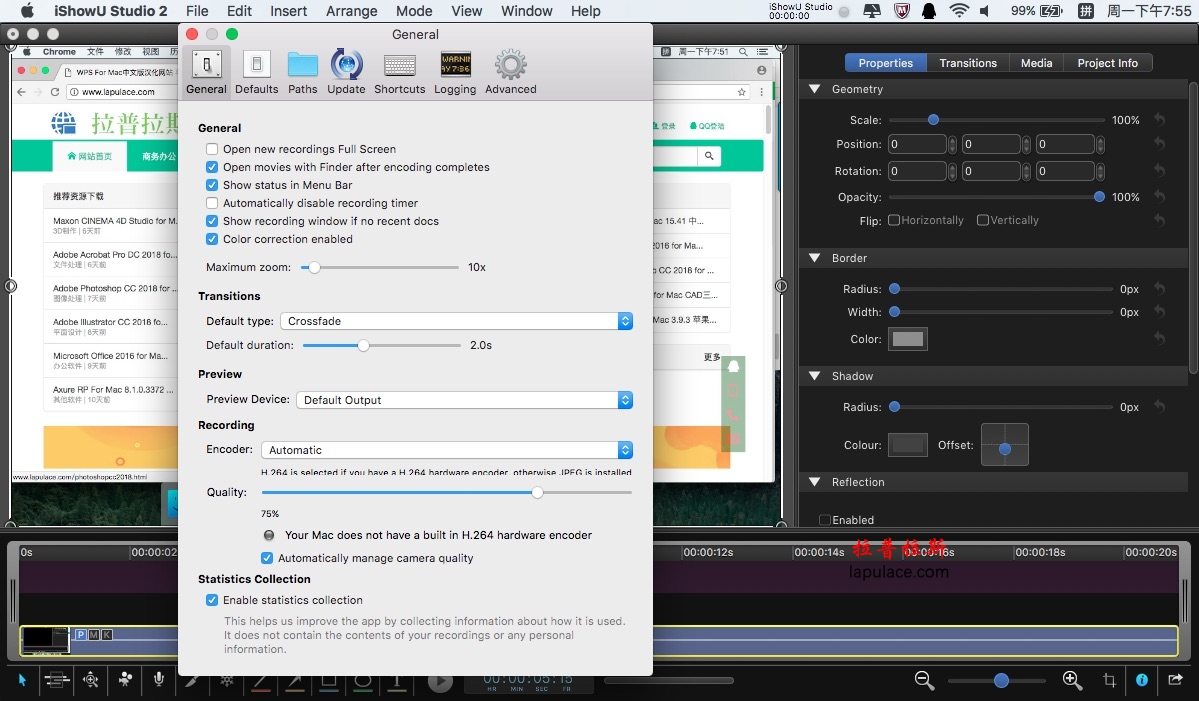This screenshot has width=1199, height=701.
Task: Reset the Opacity value arrow
Action: coord(1160,196)
